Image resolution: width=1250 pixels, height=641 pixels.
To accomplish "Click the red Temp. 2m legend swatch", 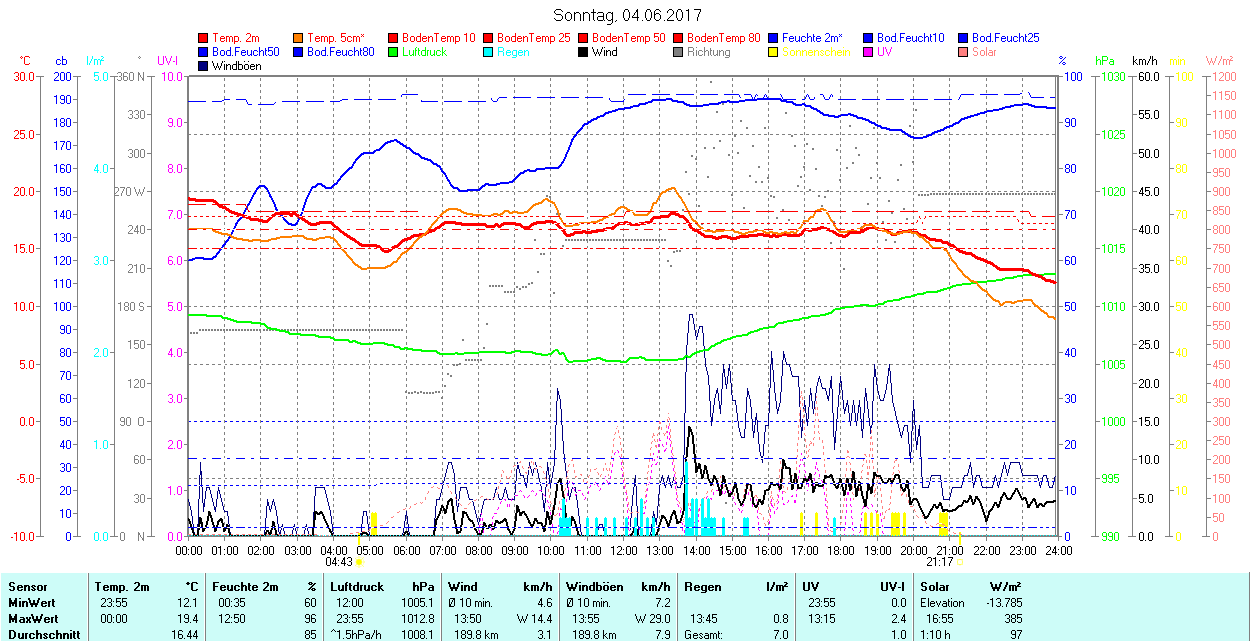I will (204, 38).
